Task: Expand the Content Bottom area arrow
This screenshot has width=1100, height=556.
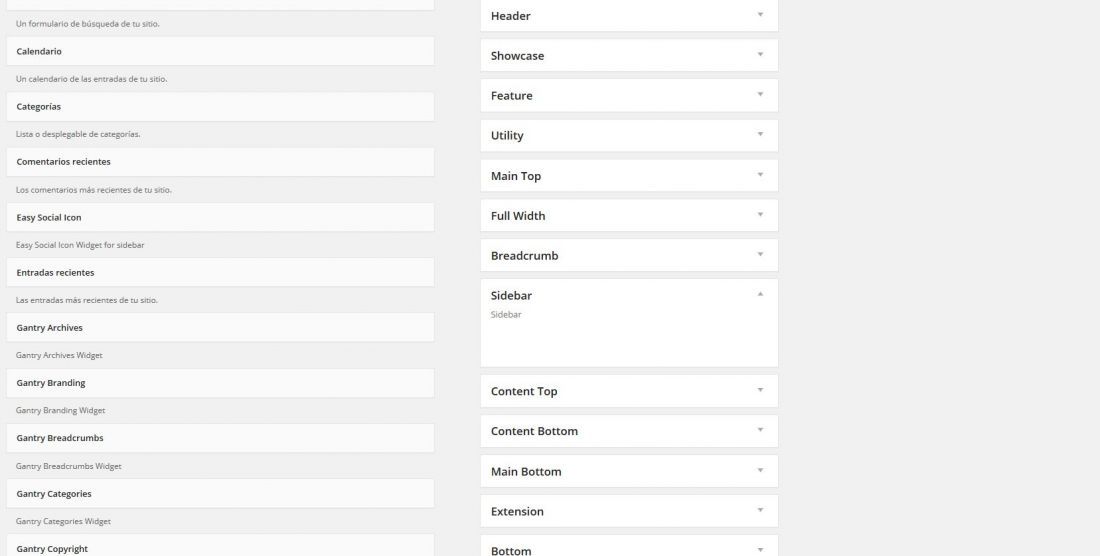Action: click(x=760, y=430)
